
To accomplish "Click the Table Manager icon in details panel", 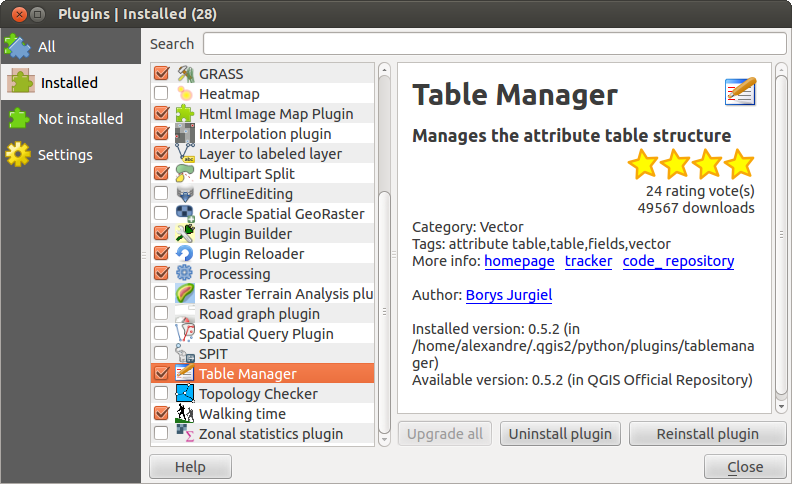I will (x=740, y=92).
